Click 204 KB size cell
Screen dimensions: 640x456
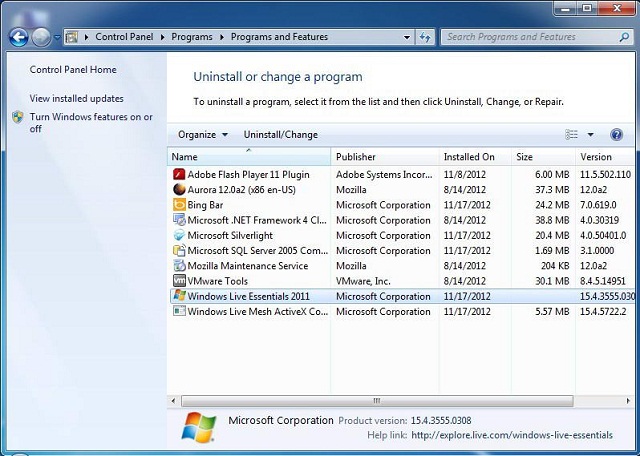(555, 266)
